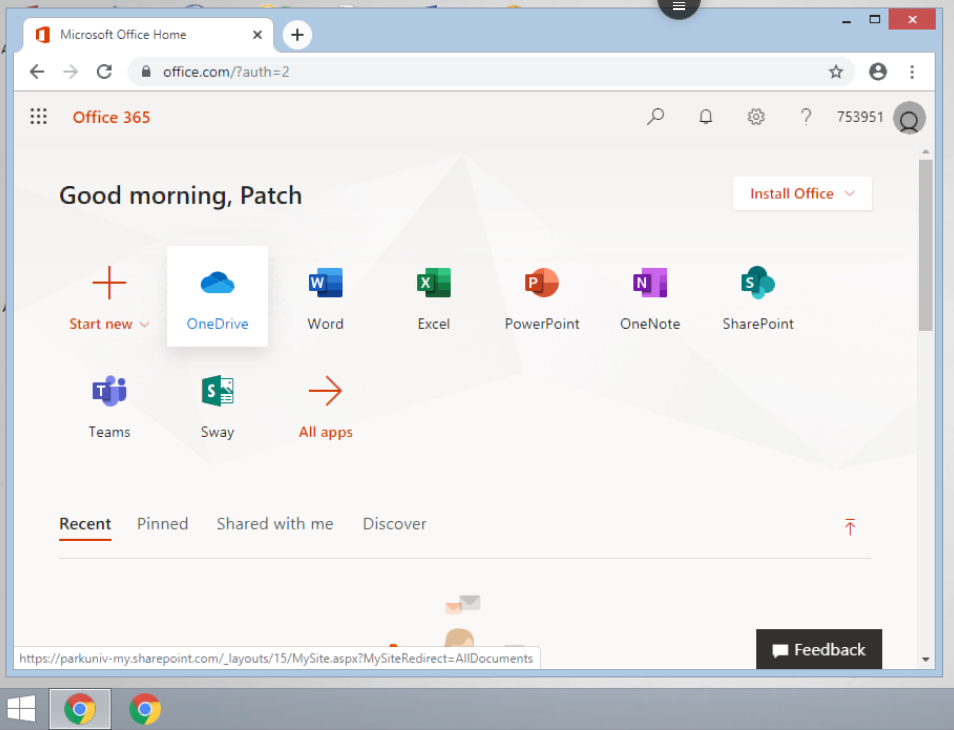Click the page vertical scrollbar thumb

point(925,245)
